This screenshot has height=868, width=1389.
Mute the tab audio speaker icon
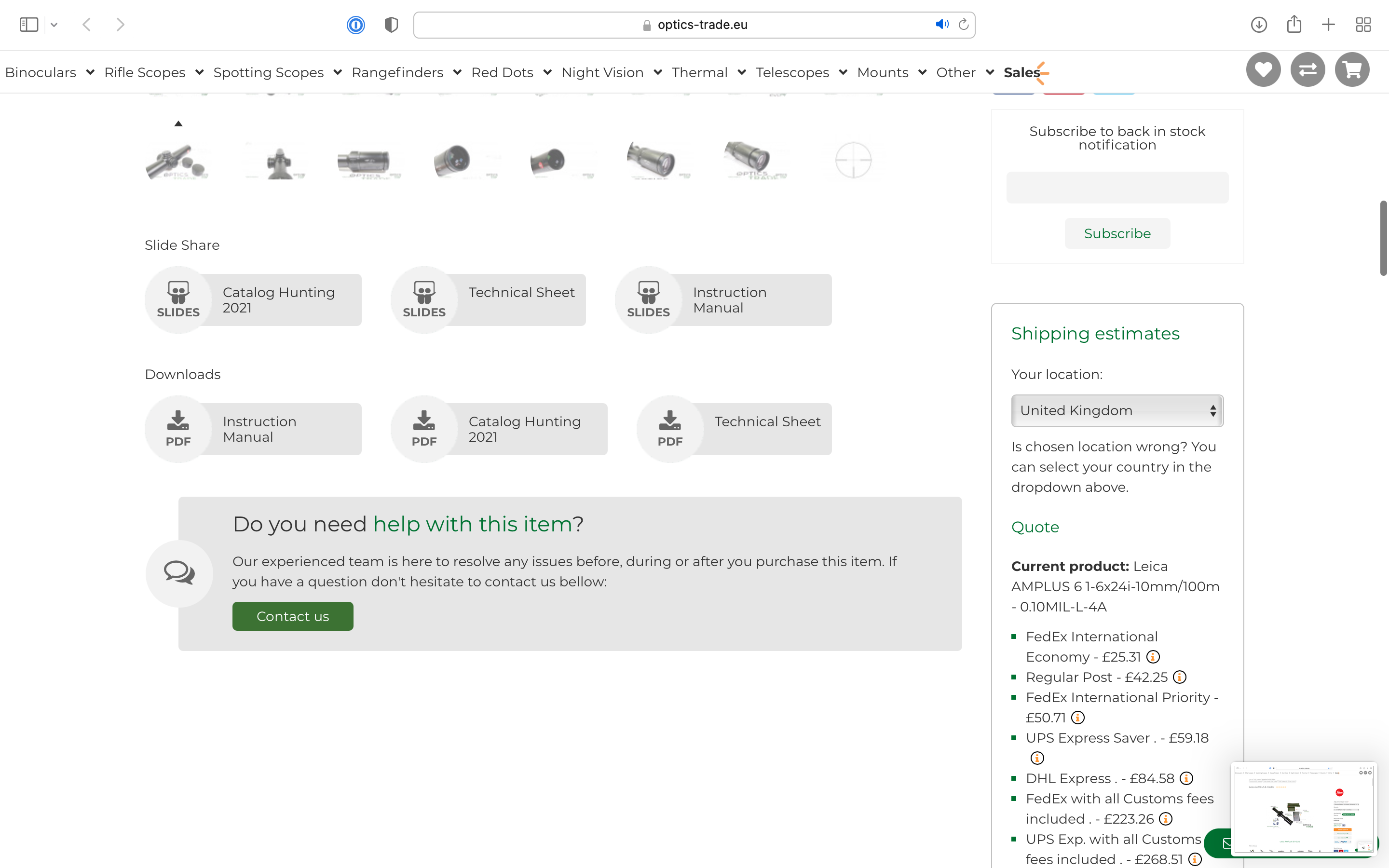[x=942, y=24]
